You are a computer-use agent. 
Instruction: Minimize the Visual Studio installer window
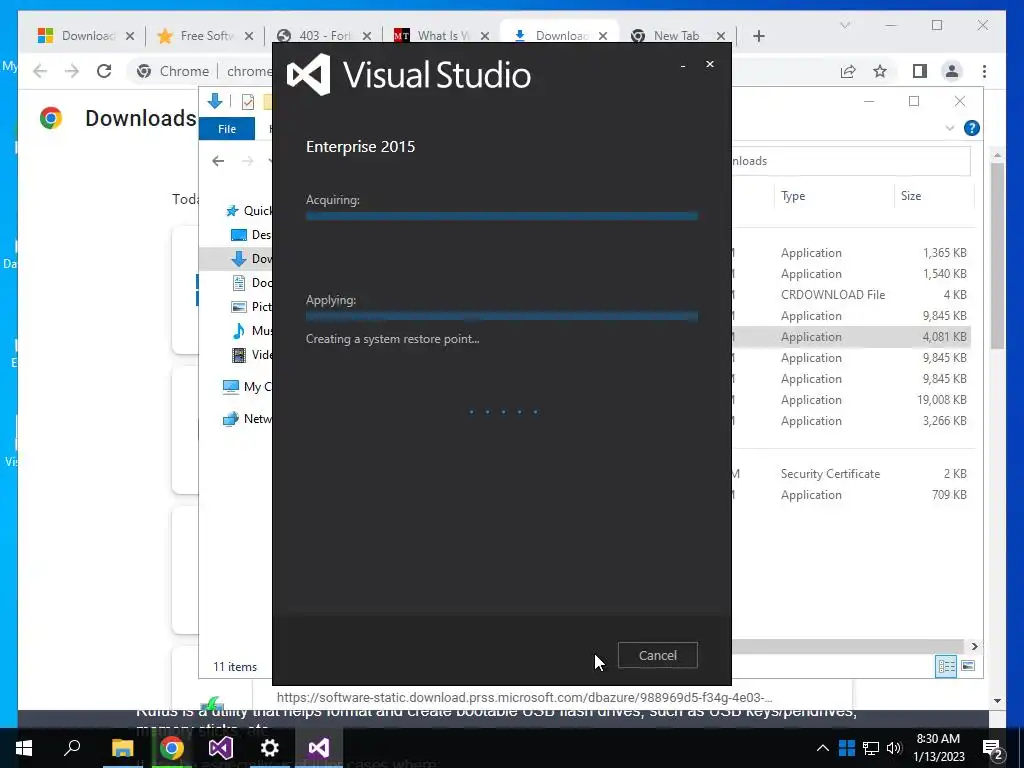682,65
